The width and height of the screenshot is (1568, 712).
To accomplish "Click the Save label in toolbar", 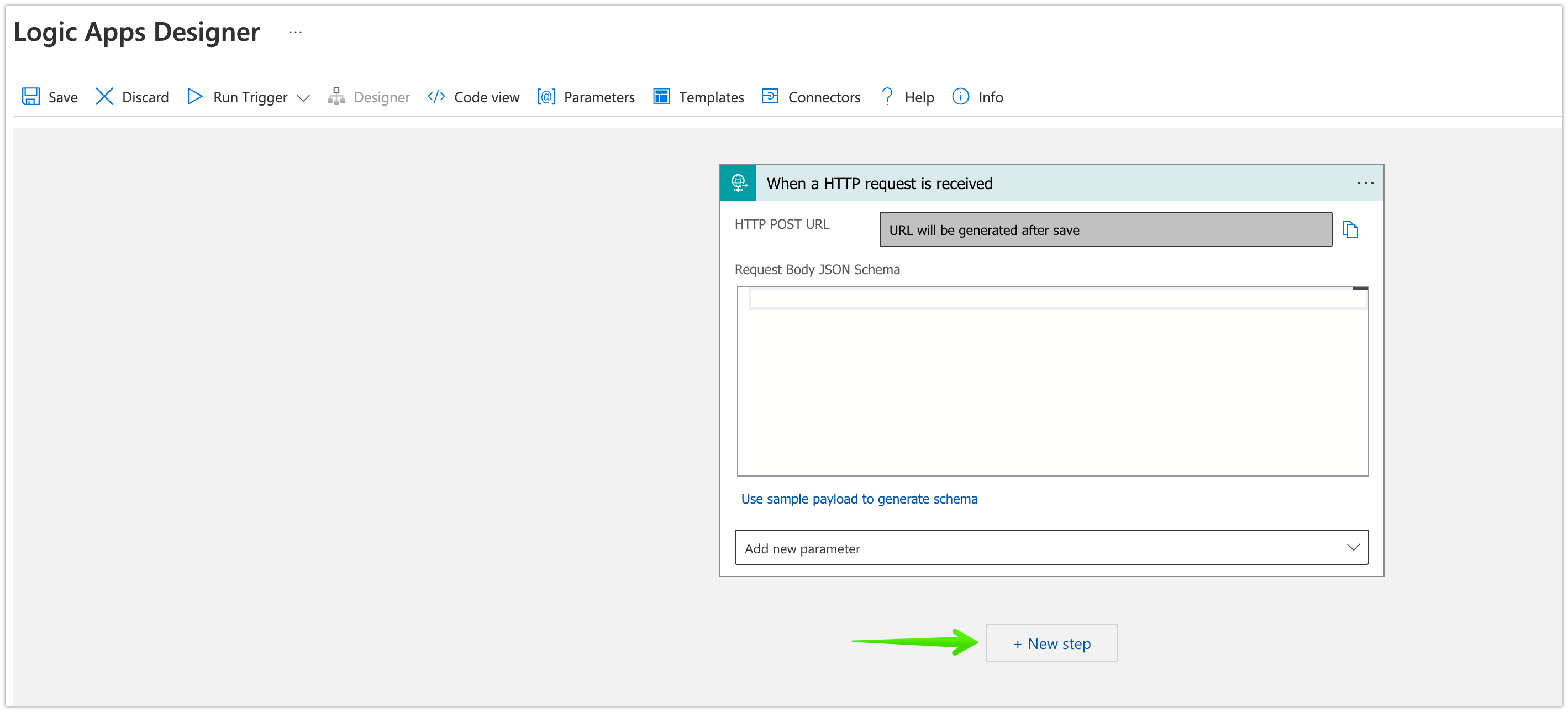I will click(x=64, y=97).
